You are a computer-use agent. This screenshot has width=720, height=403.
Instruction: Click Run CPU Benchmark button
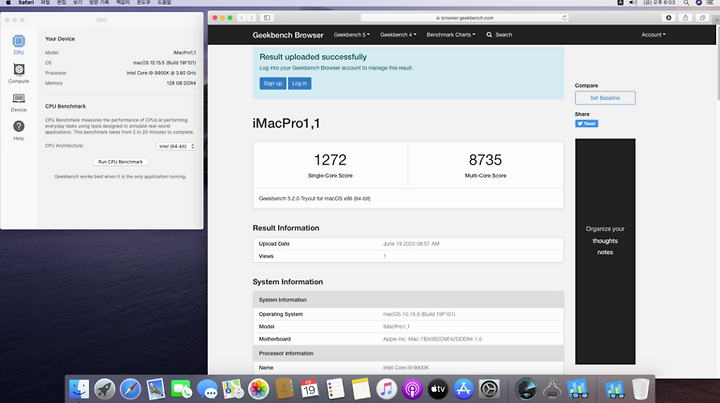120,162
